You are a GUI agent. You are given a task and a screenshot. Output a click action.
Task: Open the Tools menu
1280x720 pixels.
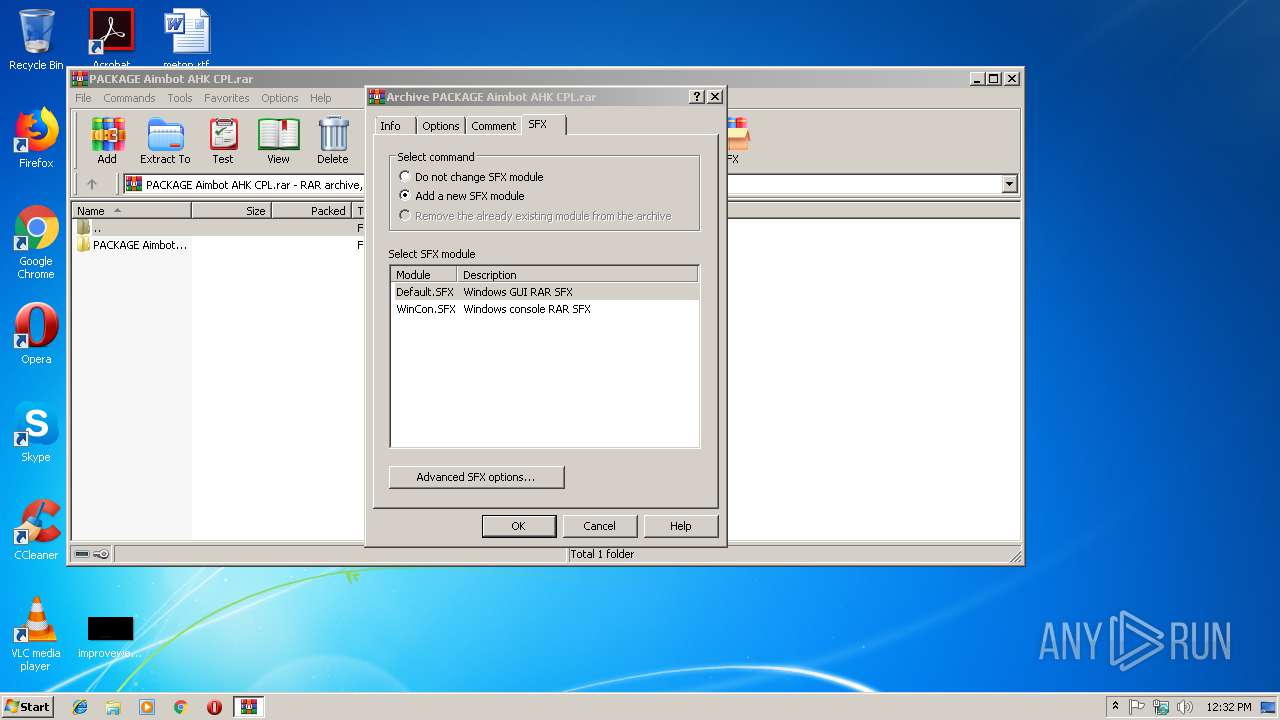(180, 98)
